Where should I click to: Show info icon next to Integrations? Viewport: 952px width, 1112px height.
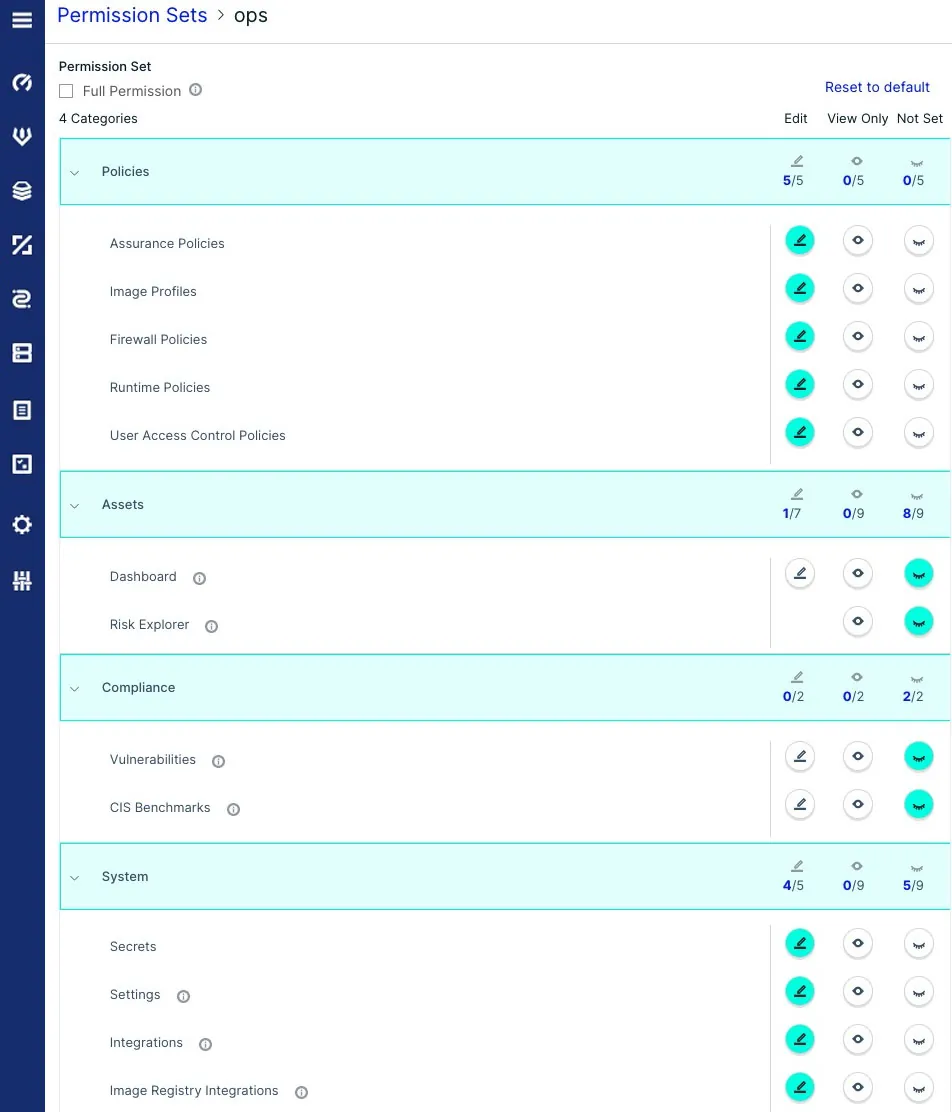pos(206,1044)
